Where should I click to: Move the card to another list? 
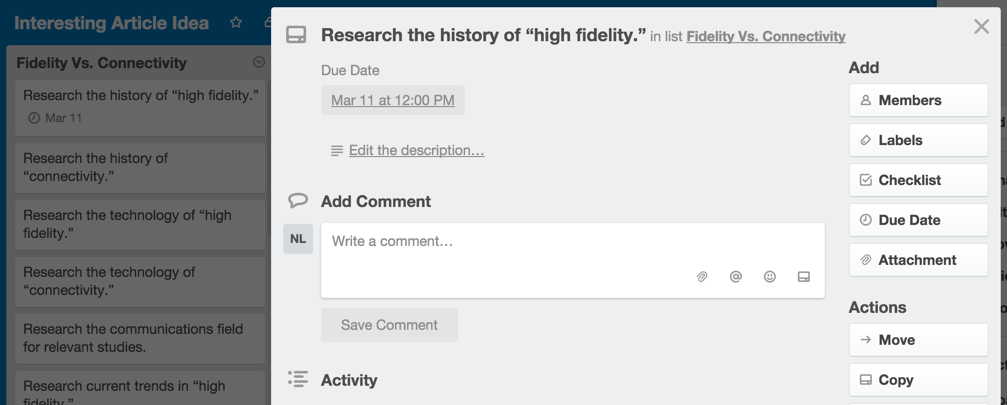coord(918,340)
